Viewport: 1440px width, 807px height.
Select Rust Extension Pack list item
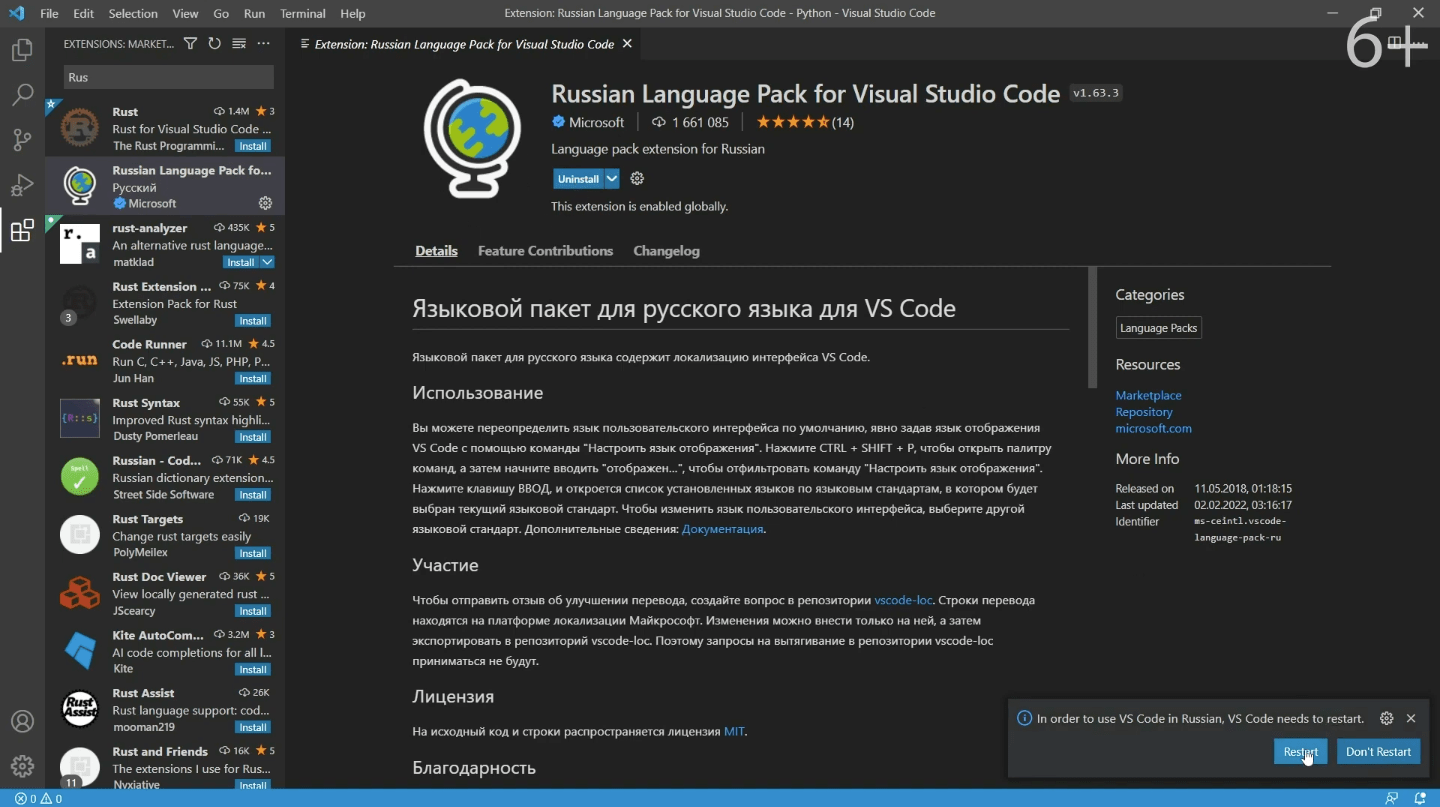165,302
